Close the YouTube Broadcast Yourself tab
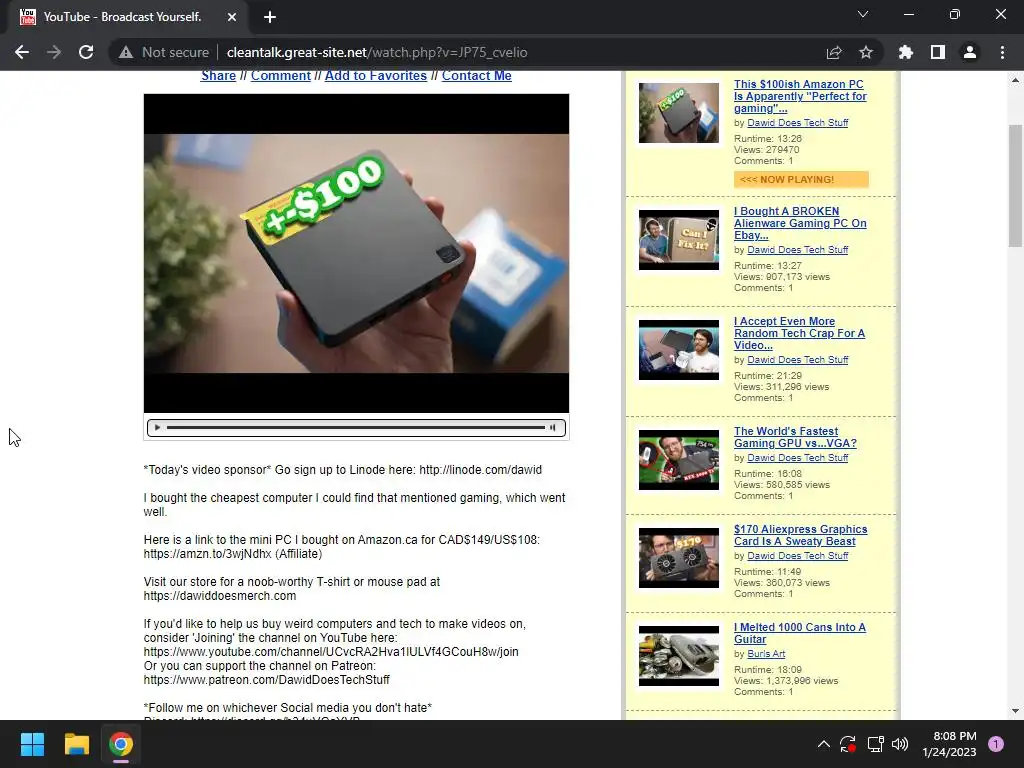1024x768 pixels. [232, 17]
